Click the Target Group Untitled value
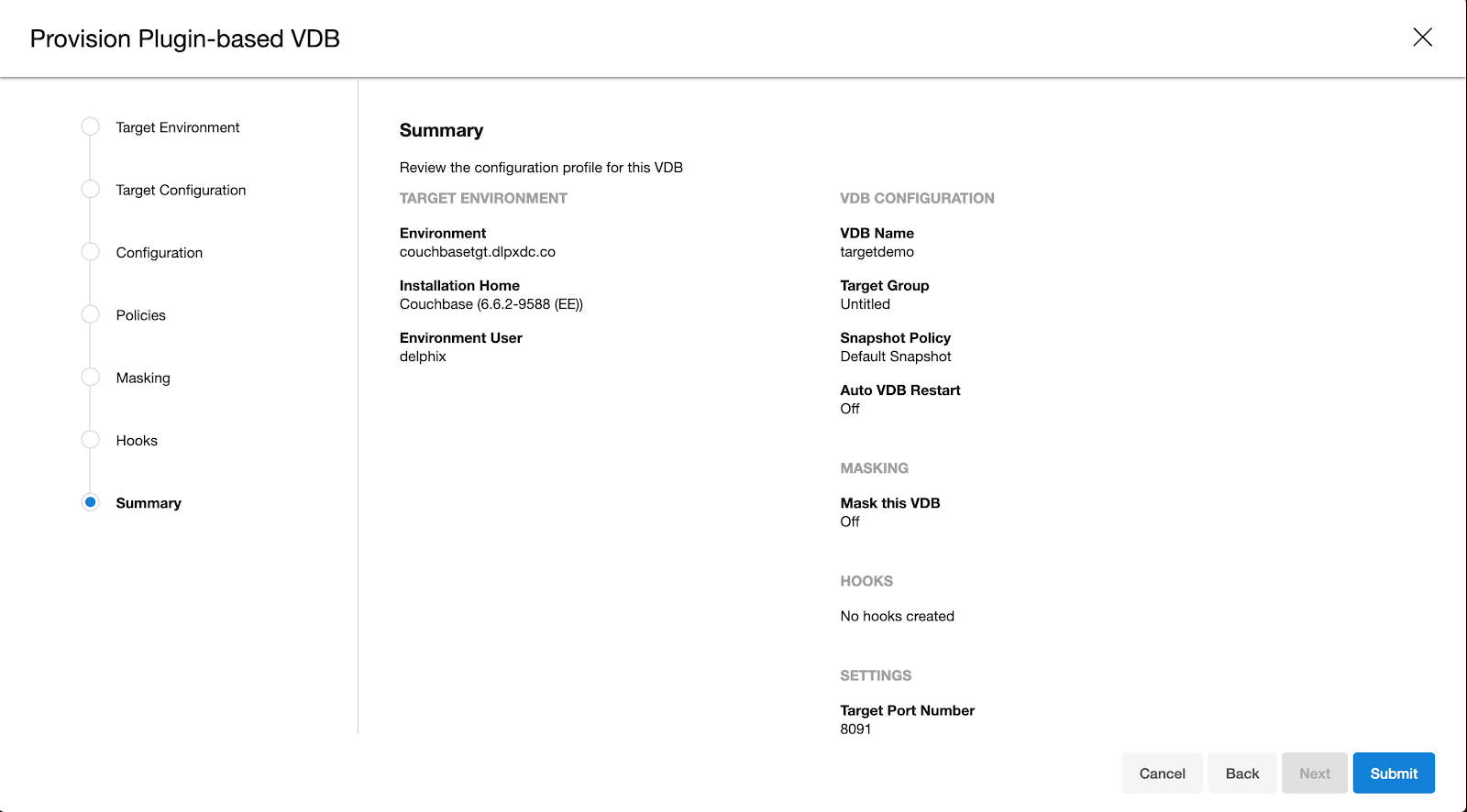The height and width of the screenshot is (812, 1467). point(865,303)
